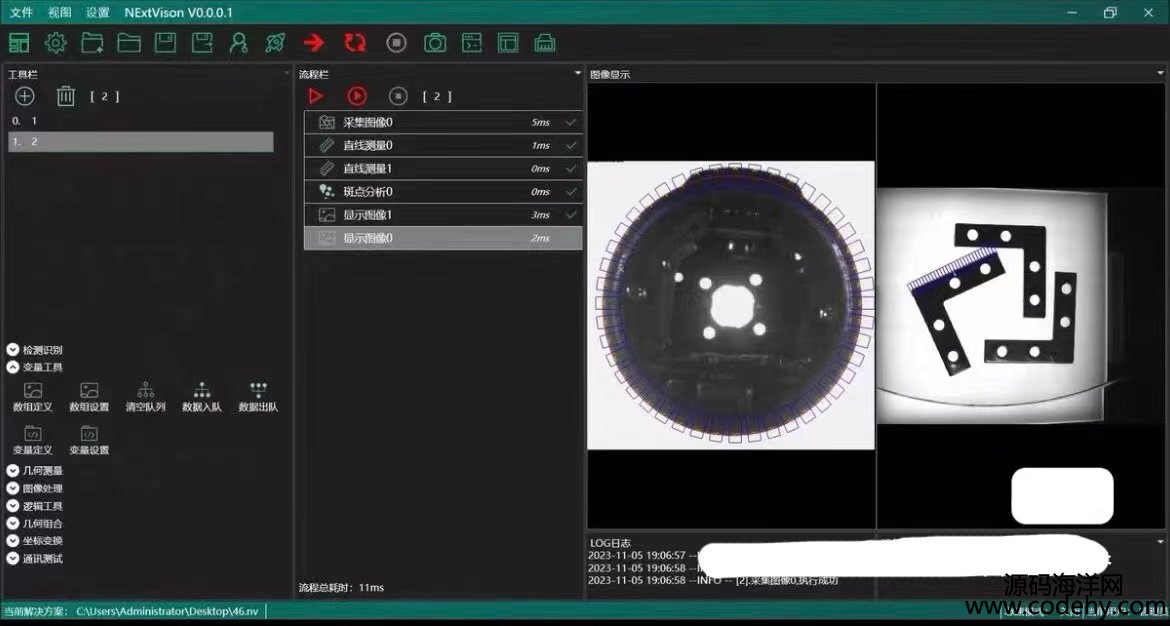Select the 变量定义 tool icon

tap(33, 441)
